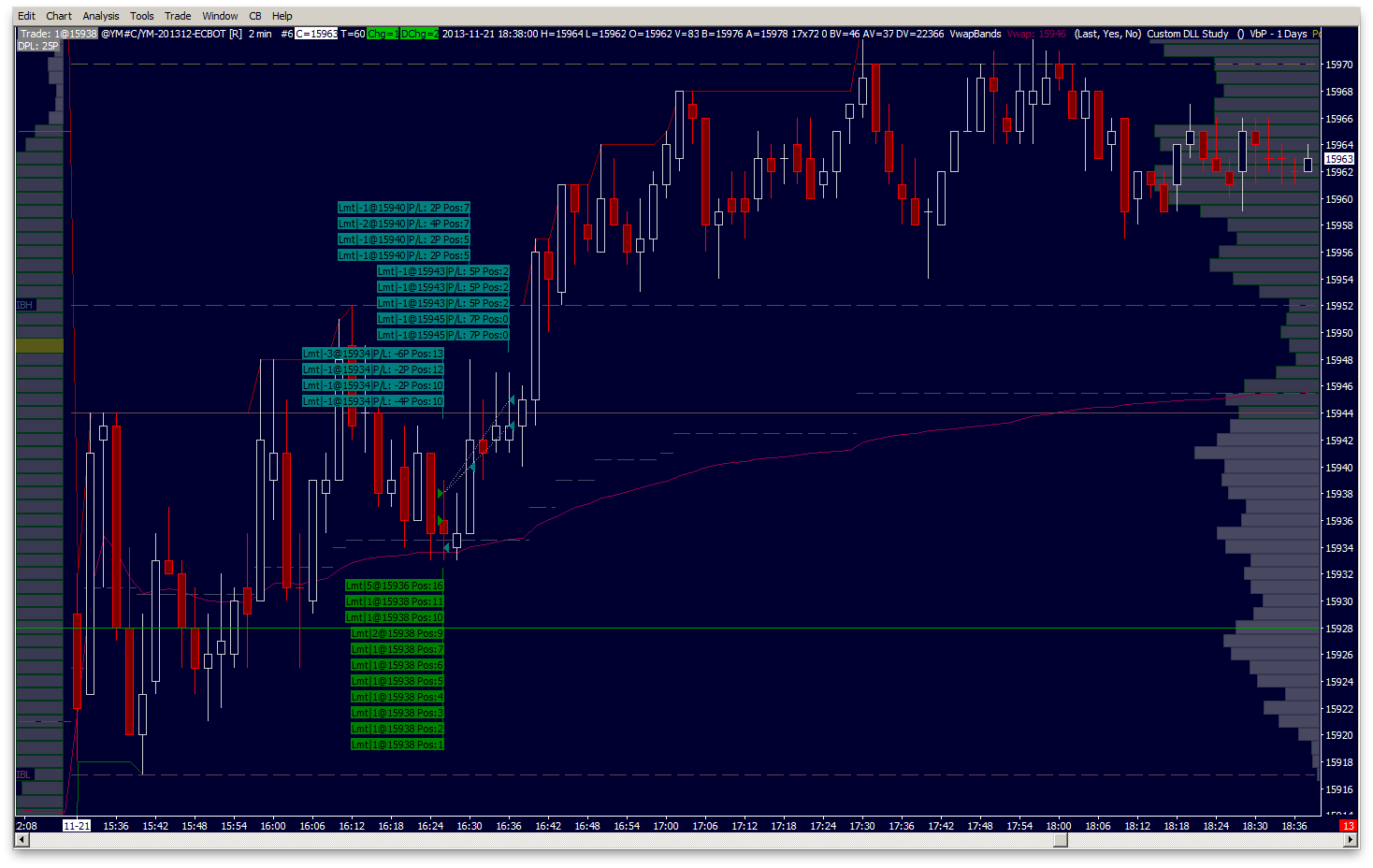
Task: Select the Lmt 5@15936 Pos:16 order label
Action: (x=395, y=586)
